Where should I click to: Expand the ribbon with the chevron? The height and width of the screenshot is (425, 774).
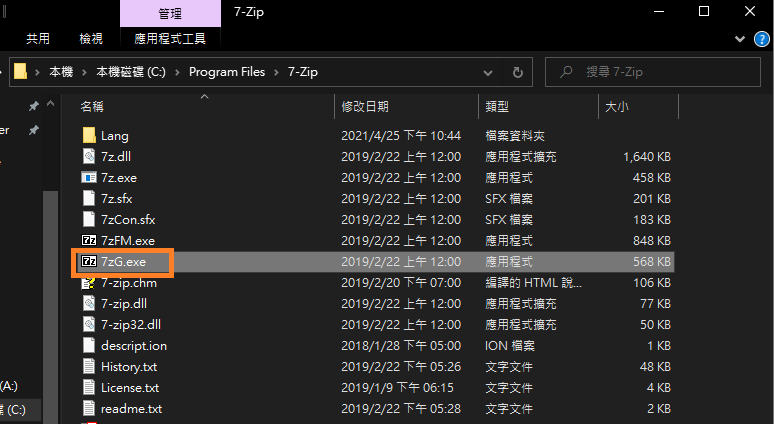(x=739, y=39)
